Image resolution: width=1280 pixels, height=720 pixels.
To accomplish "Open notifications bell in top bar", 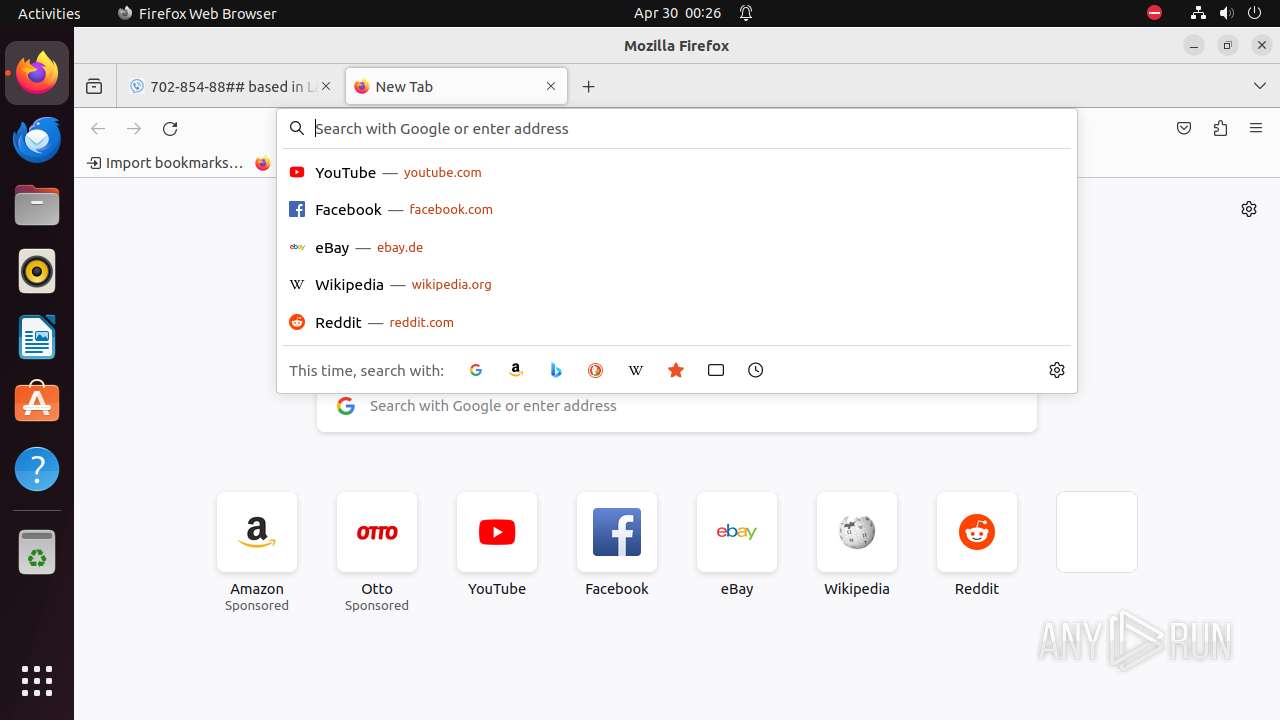I will click(x=746, y=13).
